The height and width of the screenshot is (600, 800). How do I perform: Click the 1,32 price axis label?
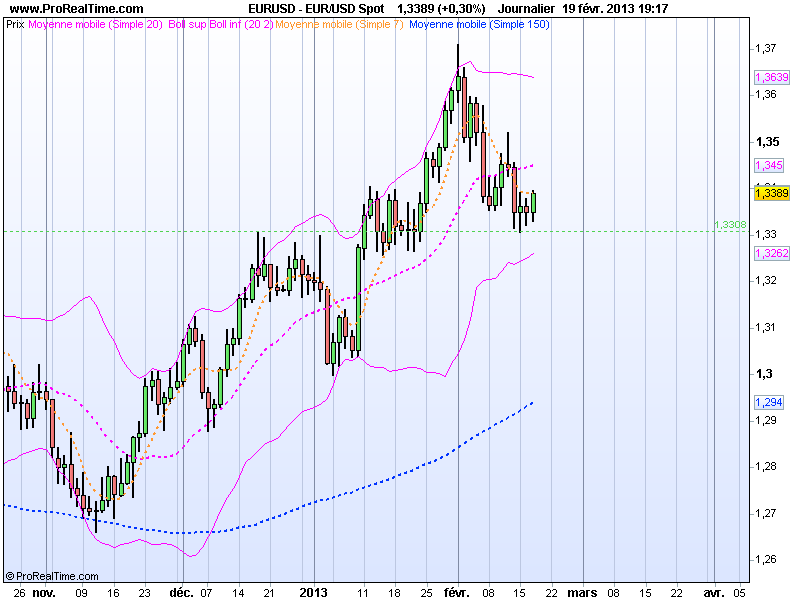click(766, 280)
